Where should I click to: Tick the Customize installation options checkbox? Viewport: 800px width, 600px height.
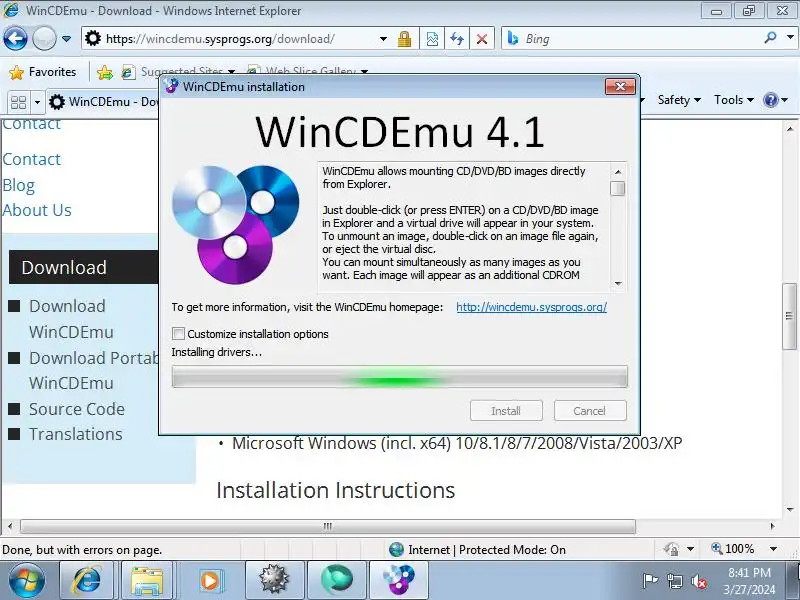(x=179, y=334)
